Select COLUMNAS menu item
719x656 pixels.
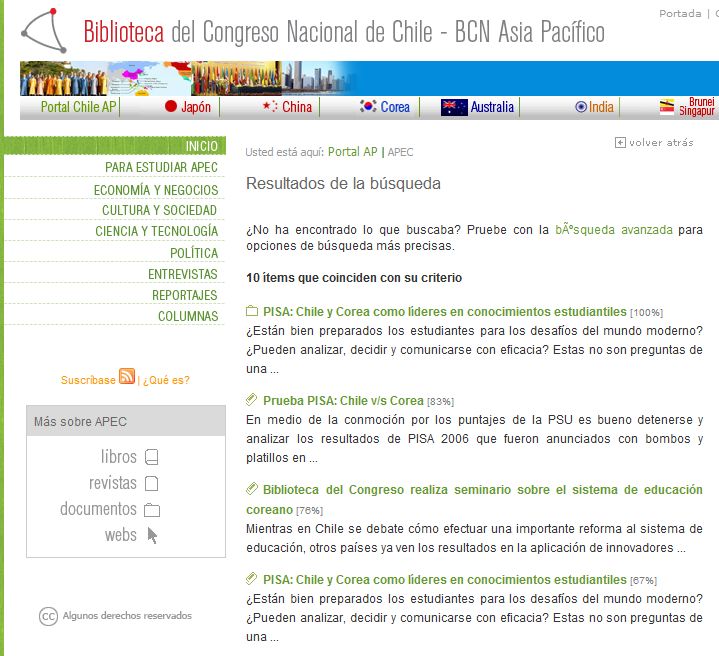point(188,316)
